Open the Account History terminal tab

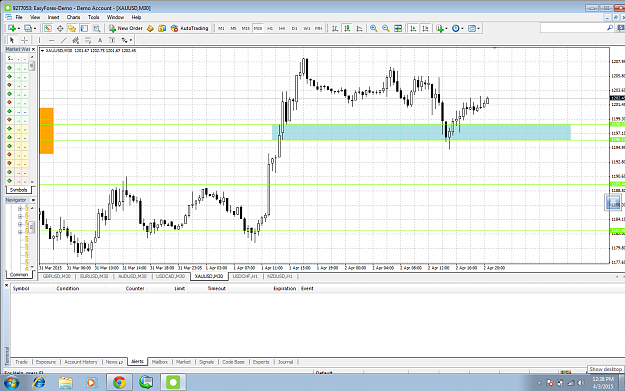pos(81,362)
